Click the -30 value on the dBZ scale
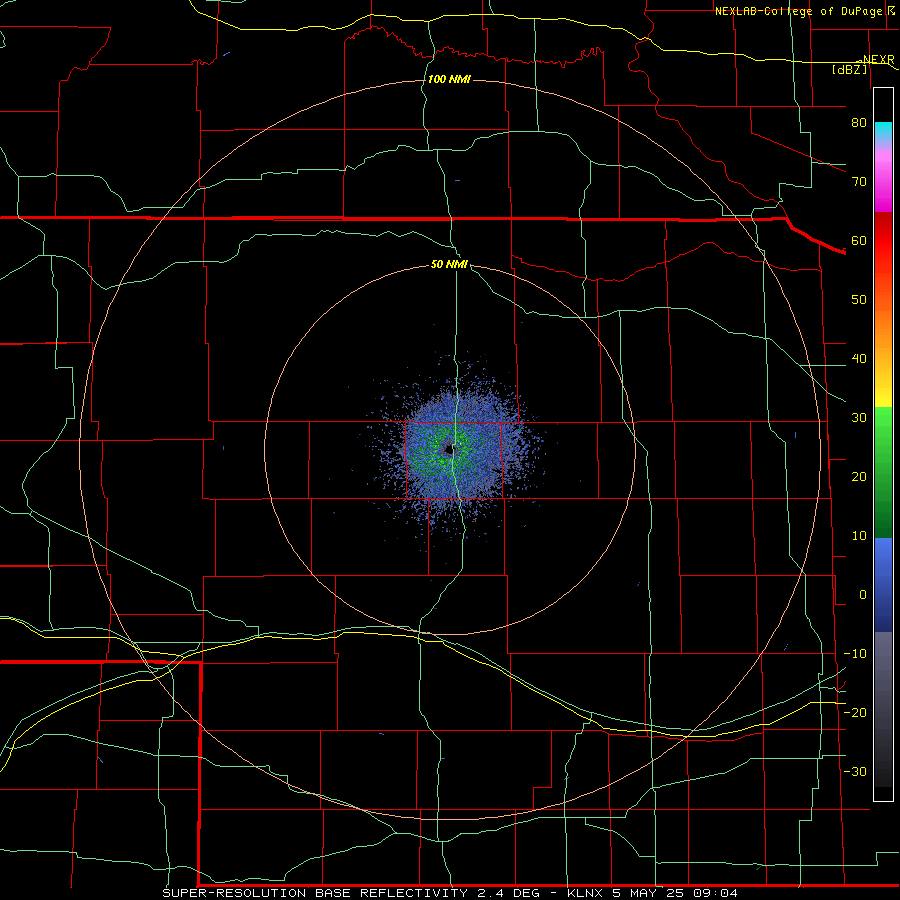The width and height of the screenshot is (900, 900). [x=855, y=772]
